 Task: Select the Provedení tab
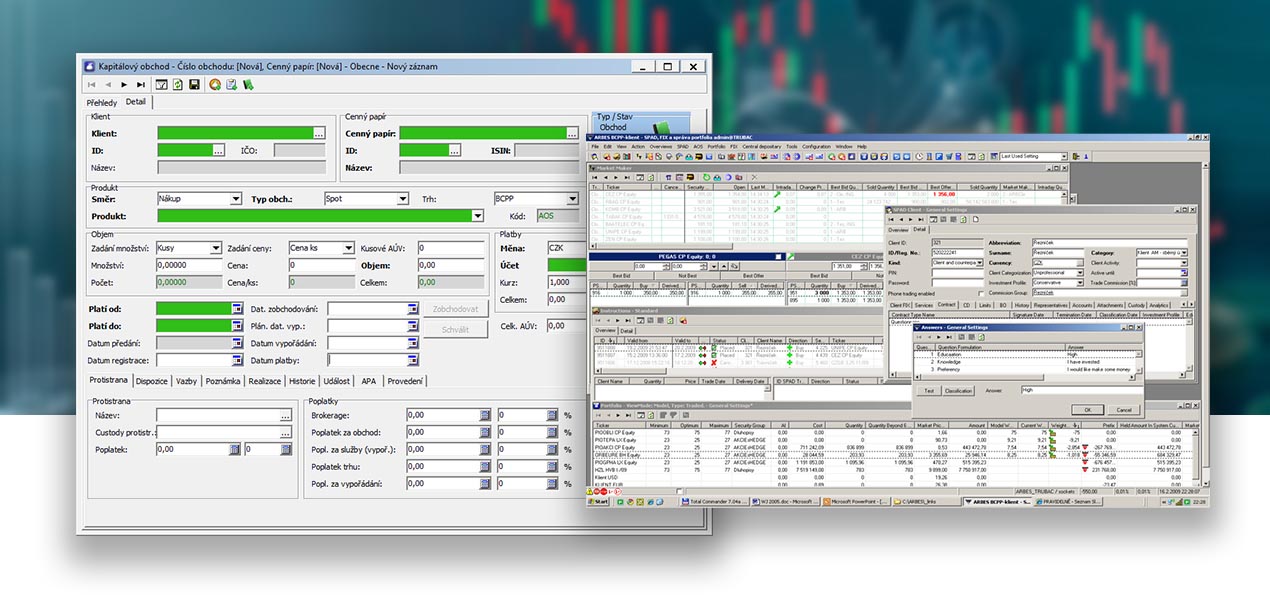tap(406, 381)
